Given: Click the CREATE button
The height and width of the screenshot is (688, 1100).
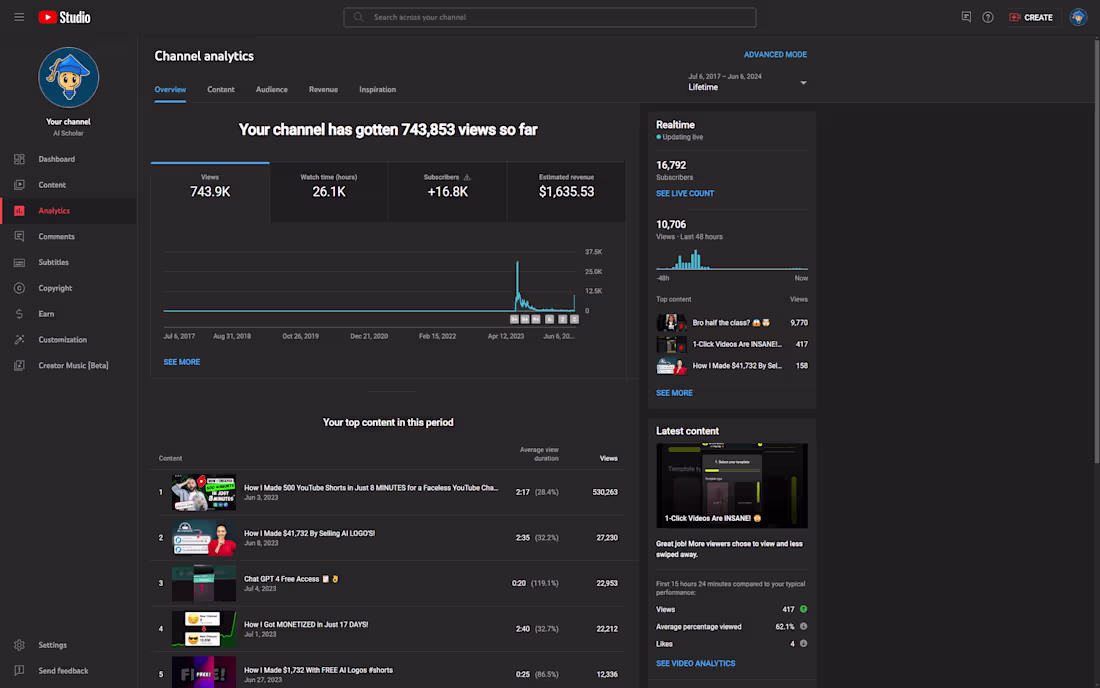Looking at the screenshot, I should [1031, 17].
